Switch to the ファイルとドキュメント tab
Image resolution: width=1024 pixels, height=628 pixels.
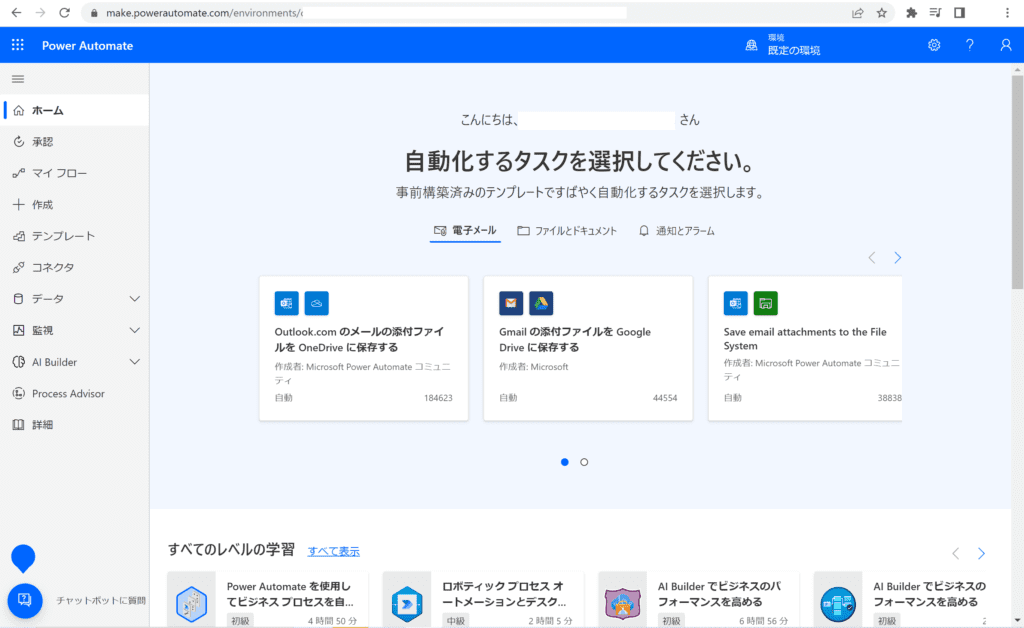click(x=566, y=231)
